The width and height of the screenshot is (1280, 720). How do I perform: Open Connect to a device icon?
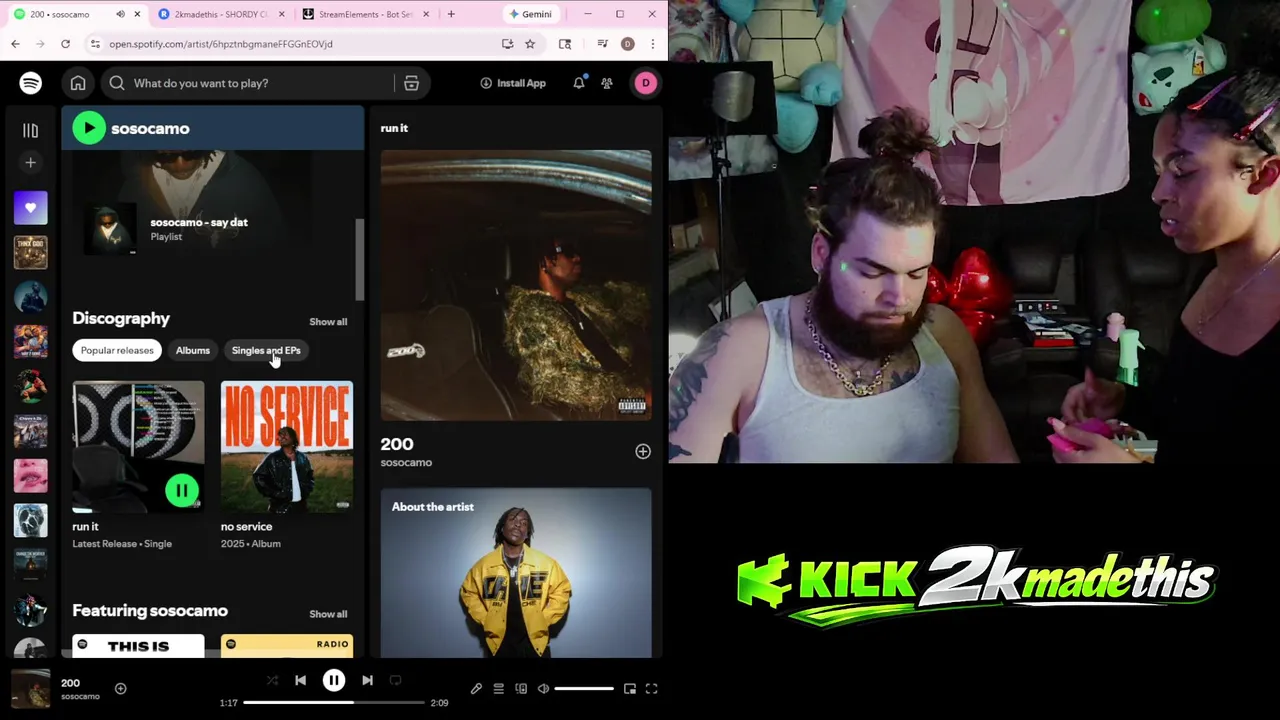click(521, 688)
